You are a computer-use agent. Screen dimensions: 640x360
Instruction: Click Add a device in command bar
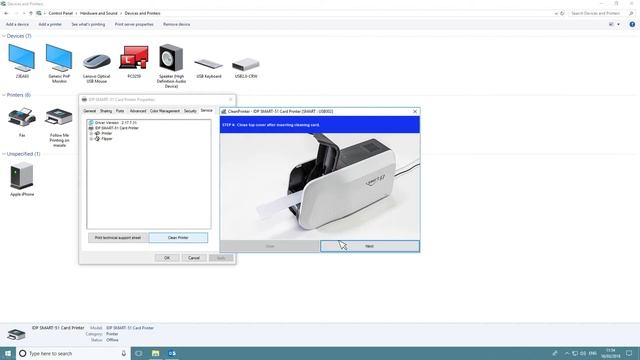pyautogui.click(x=18, y=24)
